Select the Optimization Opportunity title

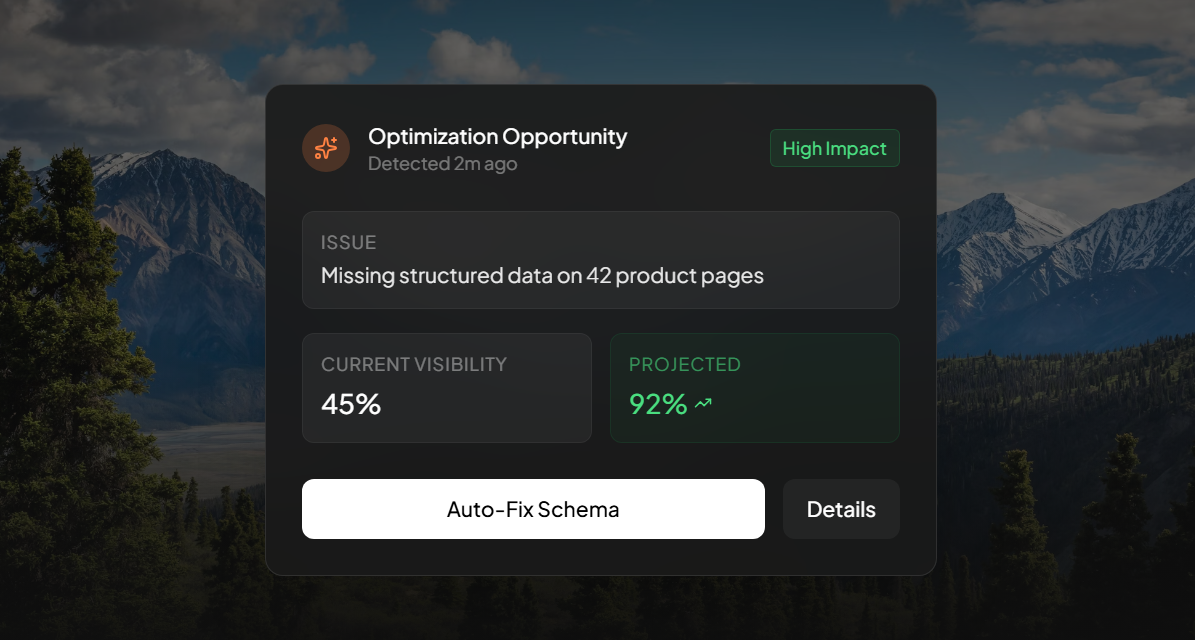[497, 137]
